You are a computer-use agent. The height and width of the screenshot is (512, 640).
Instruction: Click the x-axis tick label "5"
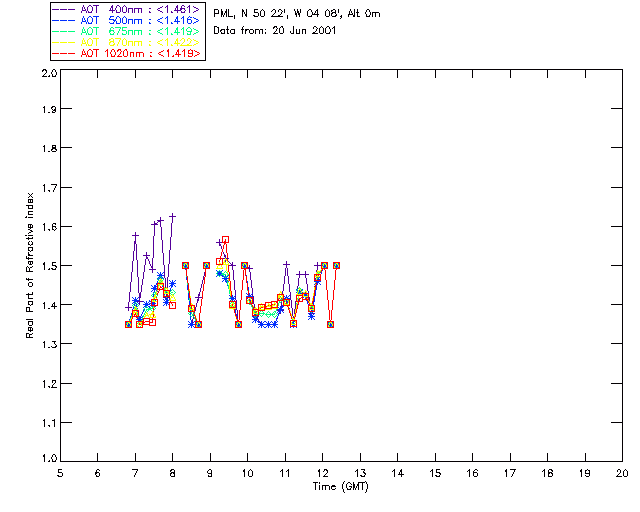click(60, 473)
